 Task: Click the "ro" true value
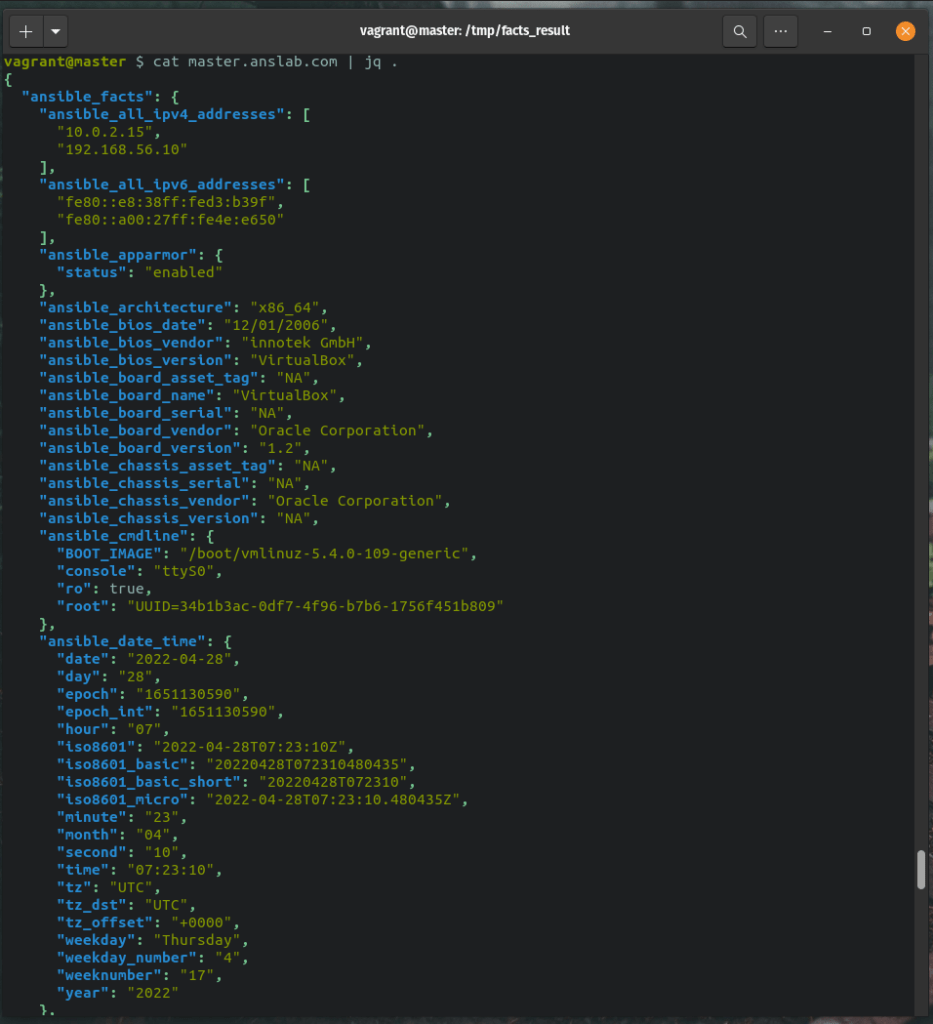[127, 589]
